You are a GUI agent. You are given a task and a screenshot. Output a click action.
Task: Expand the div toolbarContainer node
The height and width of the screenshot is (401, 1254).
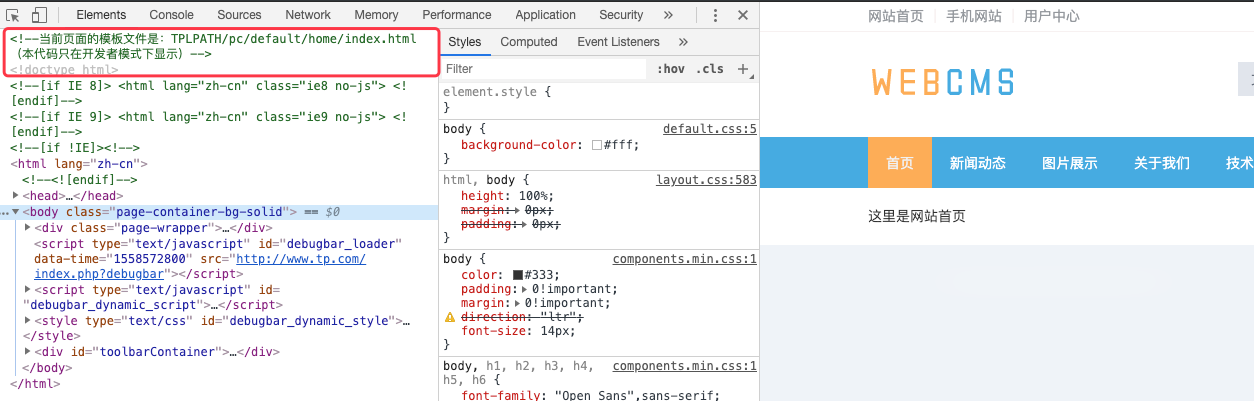tap(27, 352)
